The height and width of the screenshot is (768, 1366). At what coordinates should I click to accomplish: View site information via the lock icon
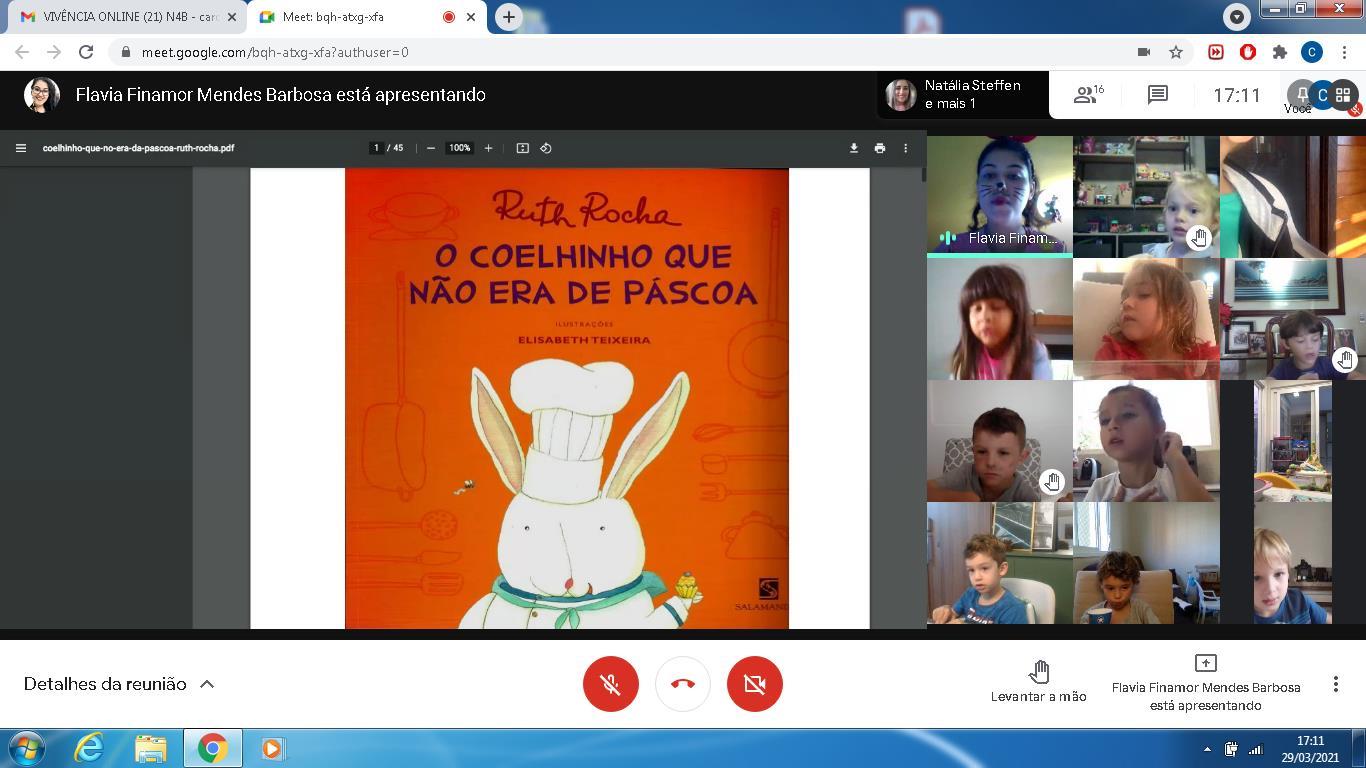coord(125,52)
